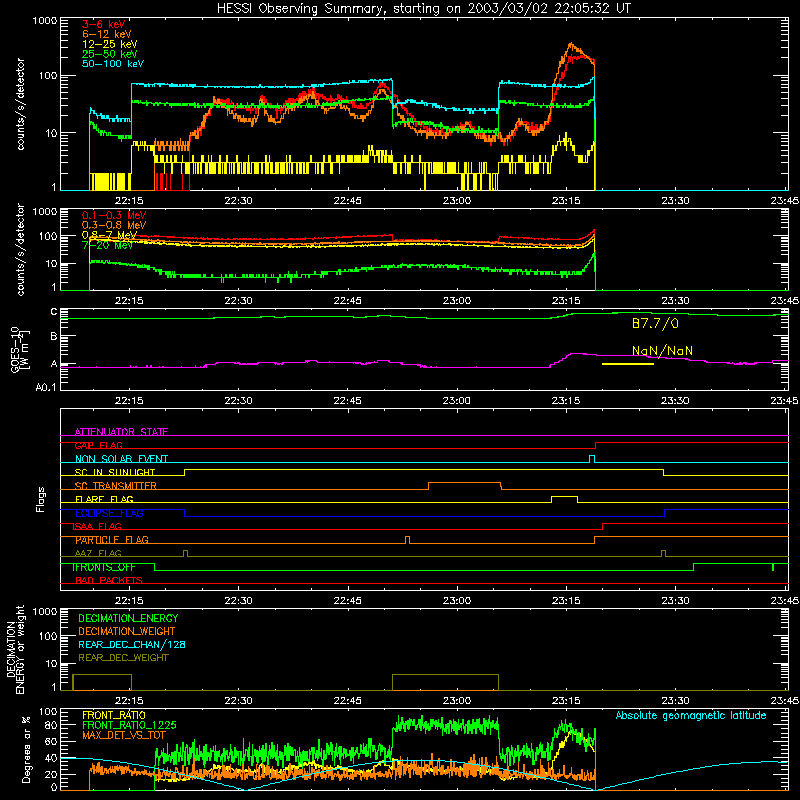Select the 6-12 keV legend label
800x800 pixels.
(107, 34)
